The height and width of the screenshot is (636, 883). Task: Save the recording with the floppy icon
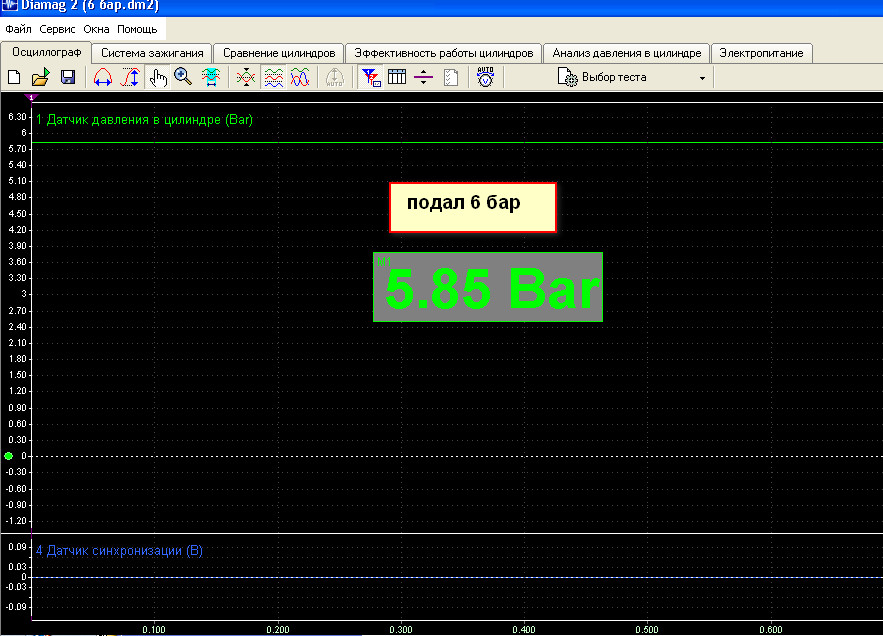(68, 77)
